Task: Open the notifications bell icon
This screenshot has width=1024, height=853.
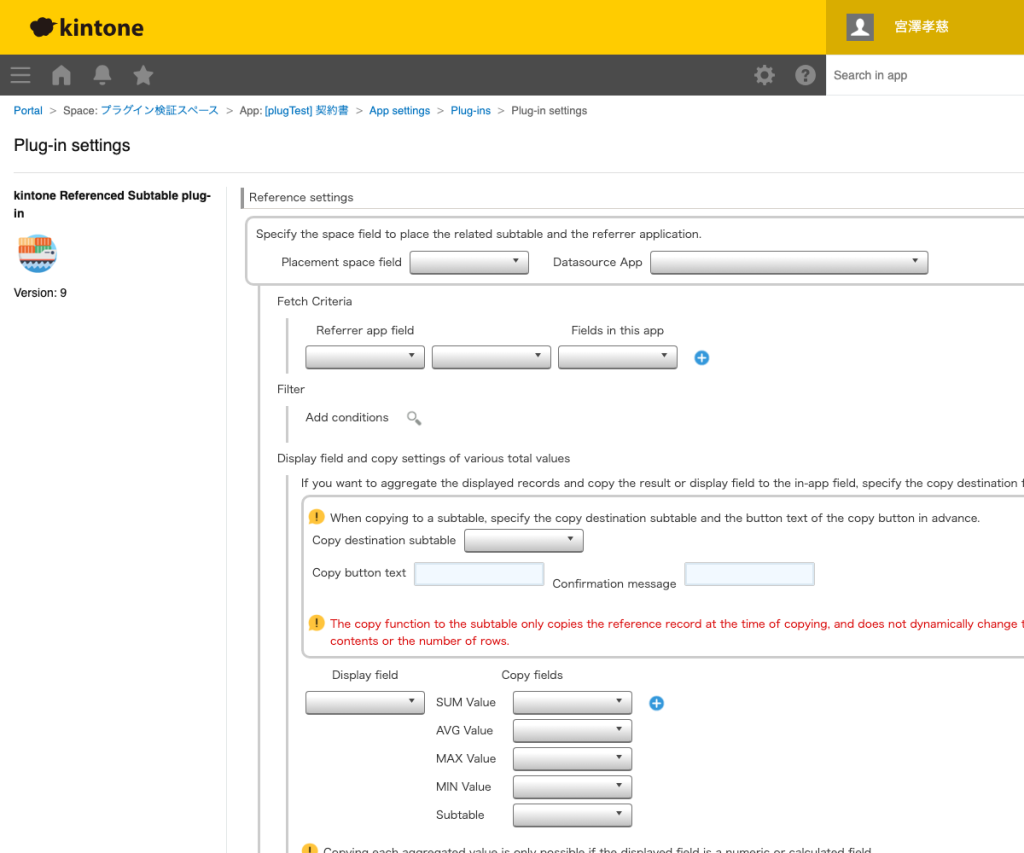Action: [102, 75]
